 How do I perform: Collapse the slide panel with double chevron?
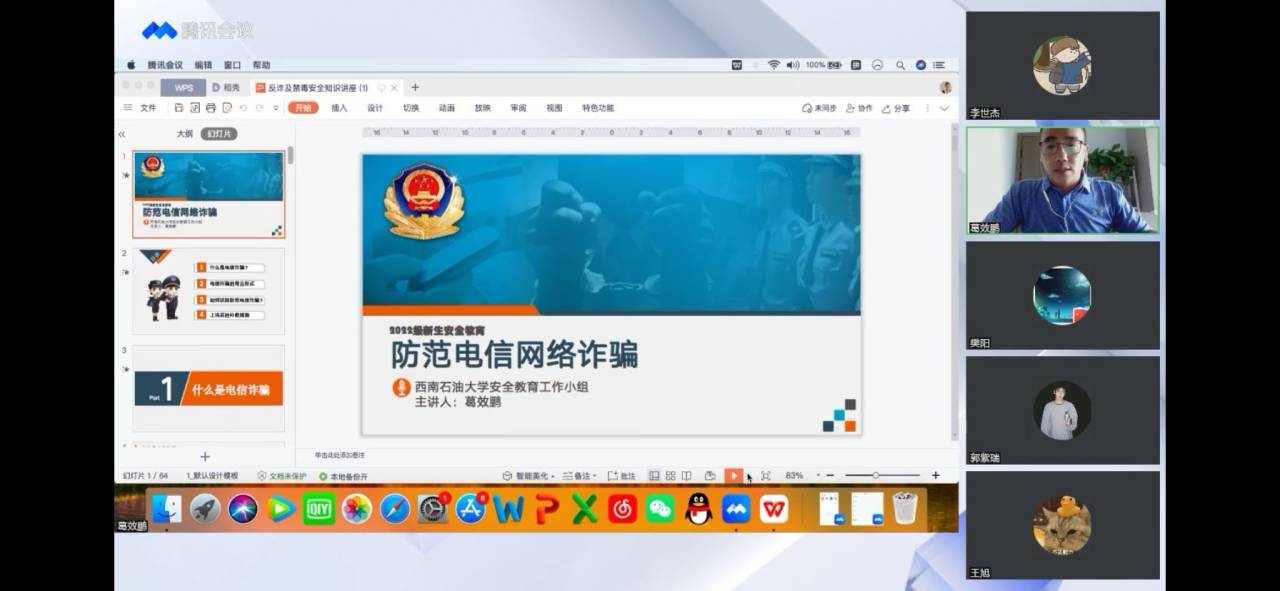(122, 134)
